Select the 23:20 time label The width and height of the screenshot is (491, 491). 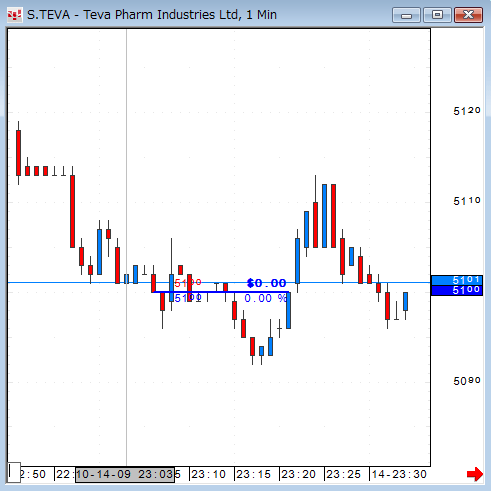(298, 474)
